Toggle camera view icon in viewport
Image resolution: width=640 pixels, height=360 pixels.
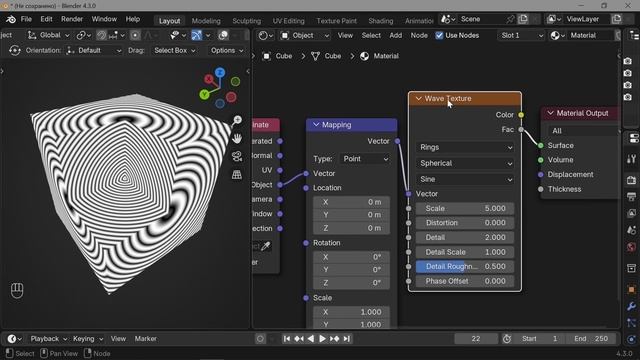(x=237, y=156)
